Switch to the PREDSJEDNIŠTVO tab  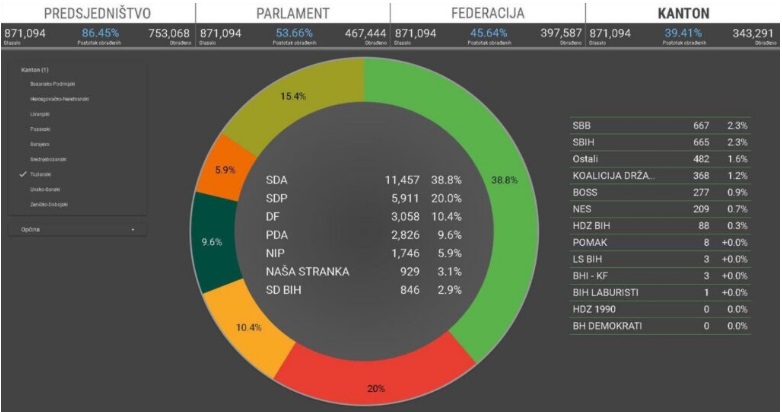(97, 13)
